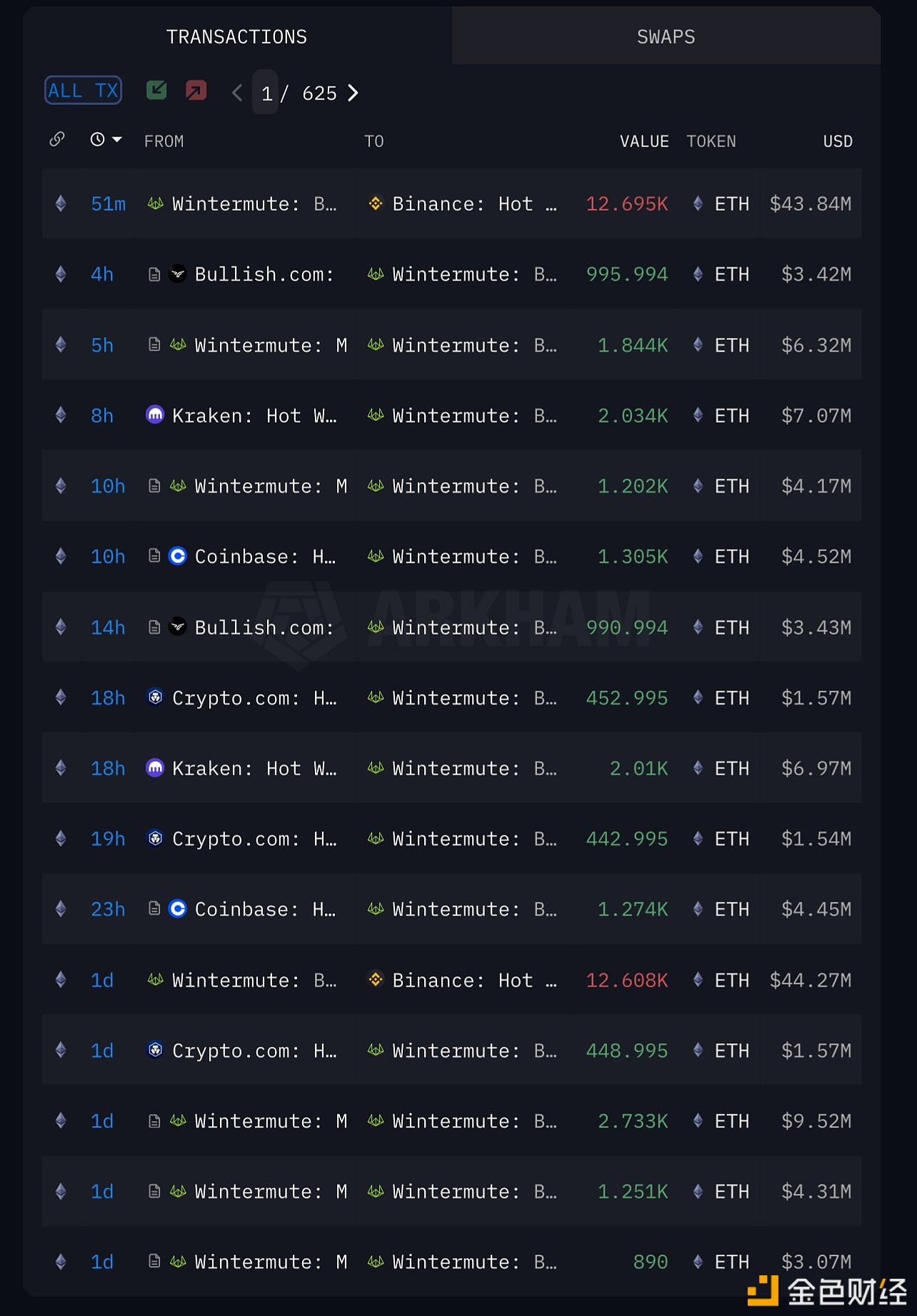Open Kraken: Hot W... sender in 8h row
Screen dimensions: 917x1316
[x=254, y=416]
